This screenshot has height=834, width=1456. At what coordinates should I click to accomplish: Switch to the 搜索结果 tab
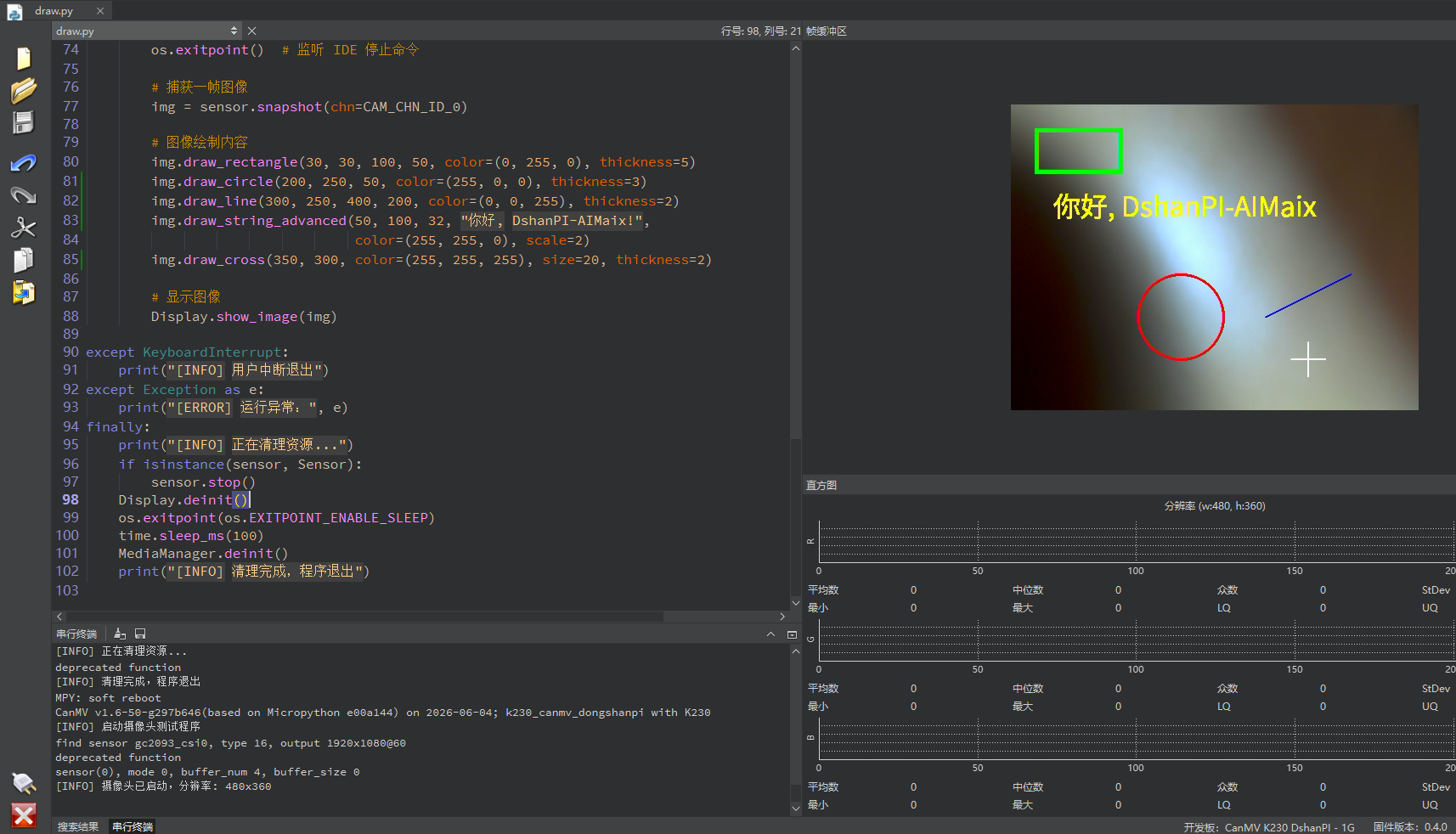click(78, 826)
